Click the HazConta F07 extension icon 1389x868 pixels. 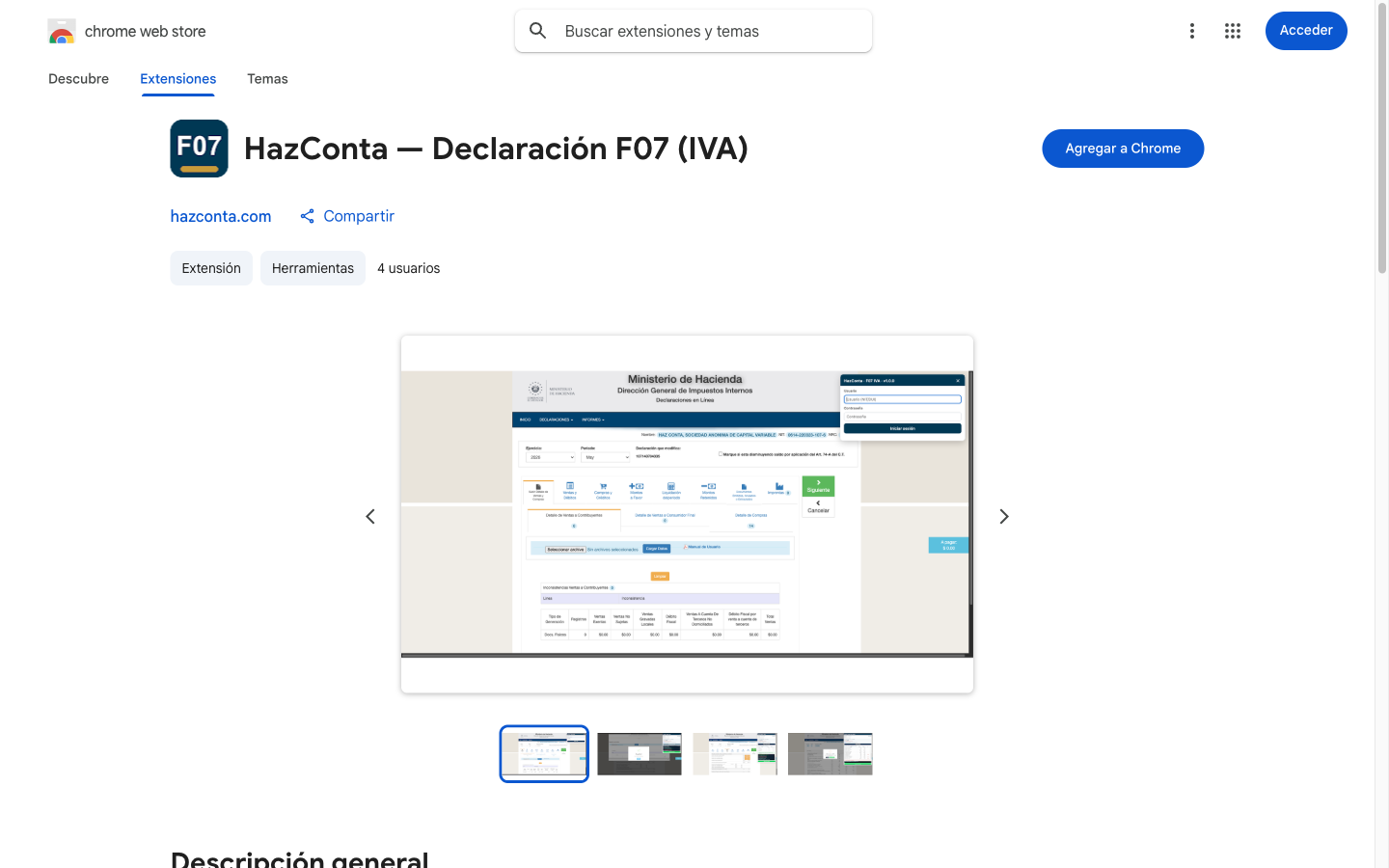click(200, 149)
